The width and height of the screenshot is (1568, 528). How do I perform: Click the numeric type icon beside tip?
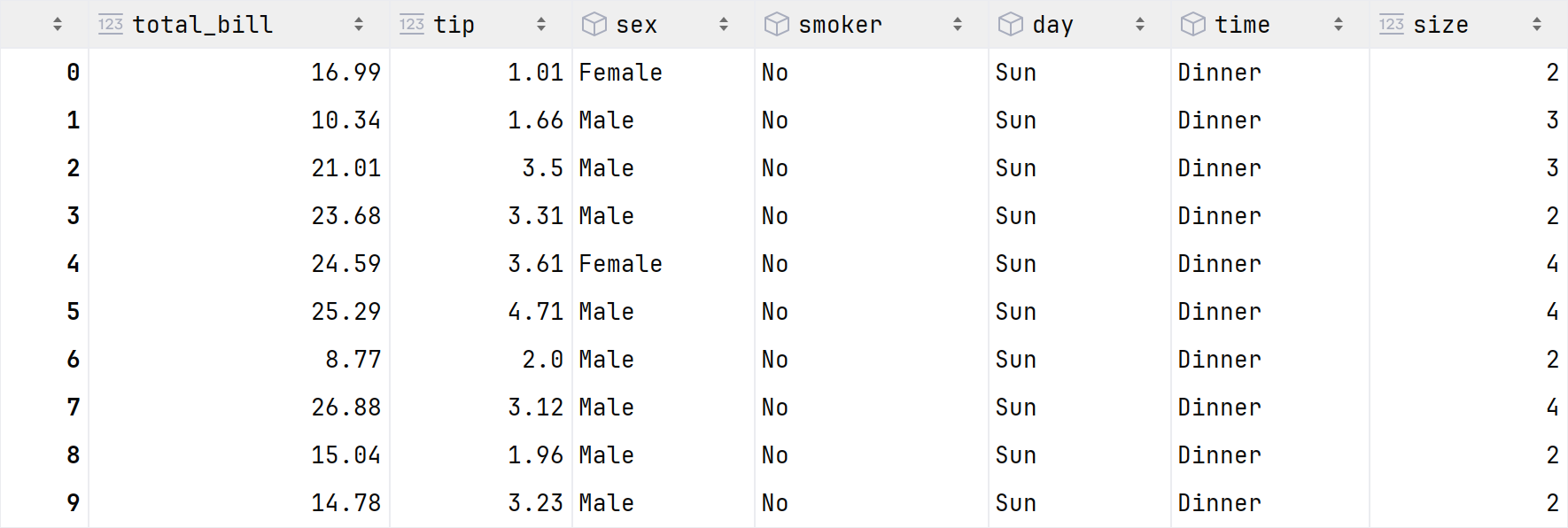[412, 25]
